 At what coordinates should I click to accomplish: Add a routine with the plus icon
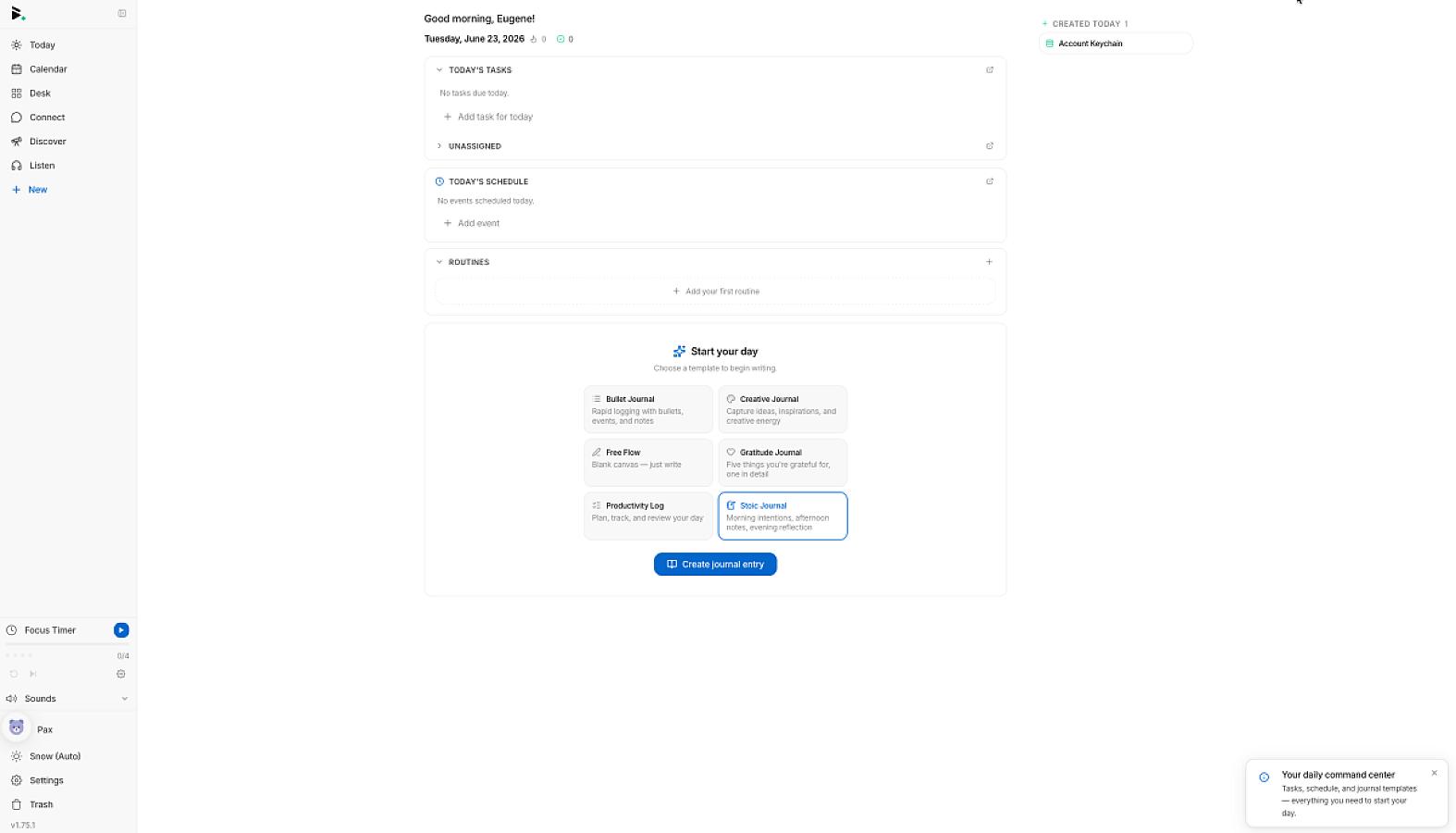click(x=989, y=262)
